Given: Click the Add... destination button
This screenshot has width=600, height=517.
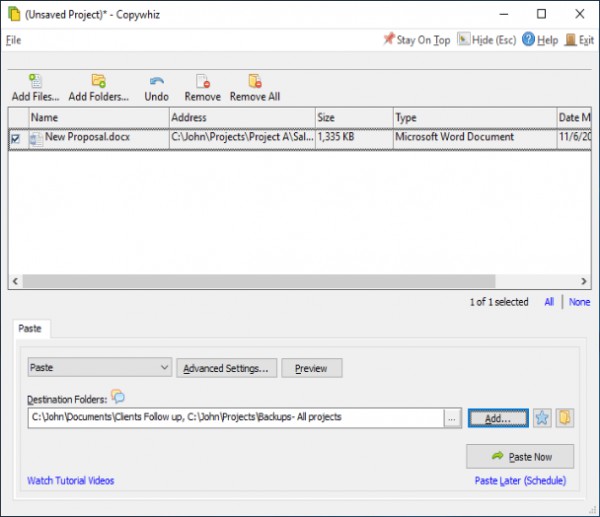Looking at the screenshot, I should tap(498, 418).
